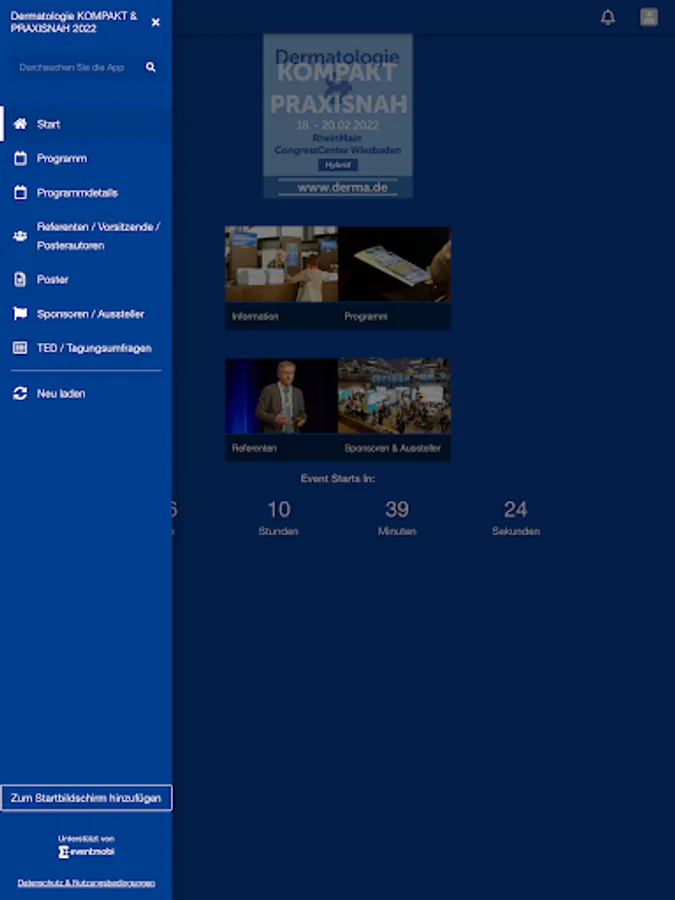The image size is (675, 900).
Task: Open the Programm tile with brochure photo
Action: click(x=394, y=278)
